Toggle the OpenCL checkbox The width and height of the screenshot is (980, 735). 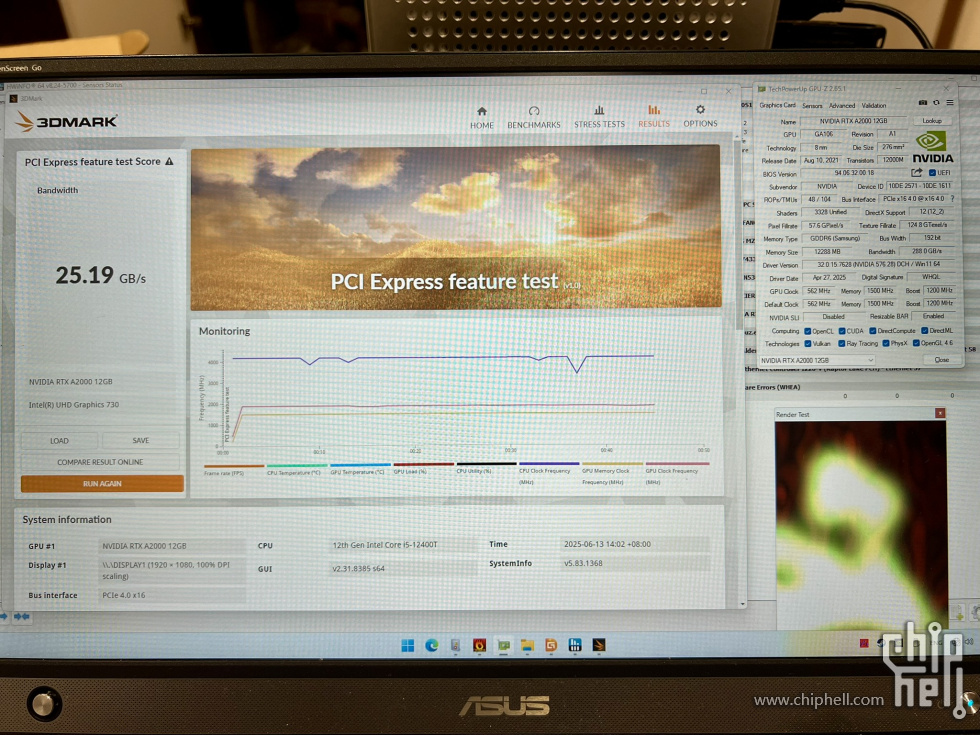(808, 331)
